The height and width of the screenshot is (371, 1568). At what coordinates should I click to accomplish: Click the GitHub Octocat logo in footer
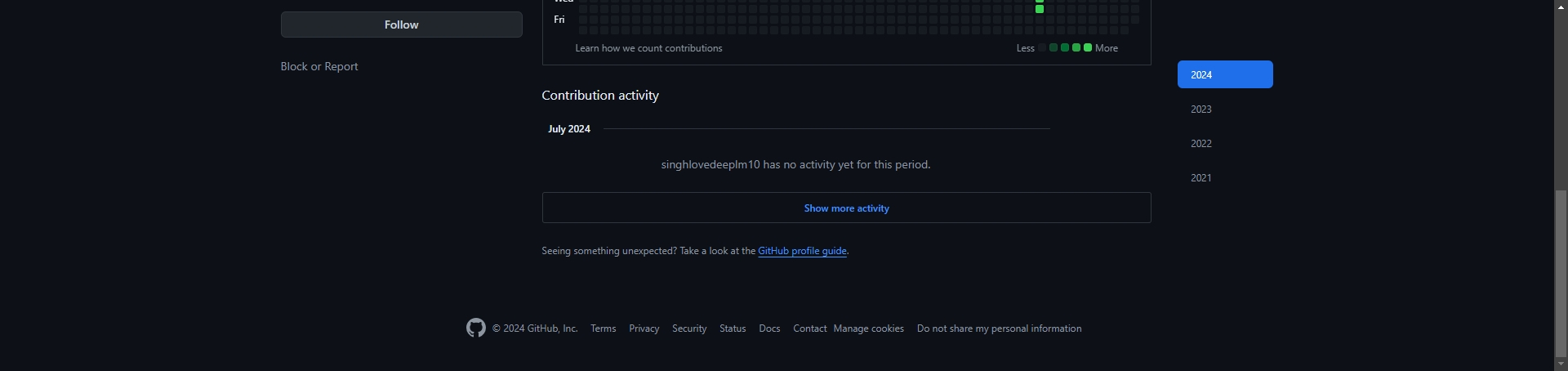coord(475,328)
